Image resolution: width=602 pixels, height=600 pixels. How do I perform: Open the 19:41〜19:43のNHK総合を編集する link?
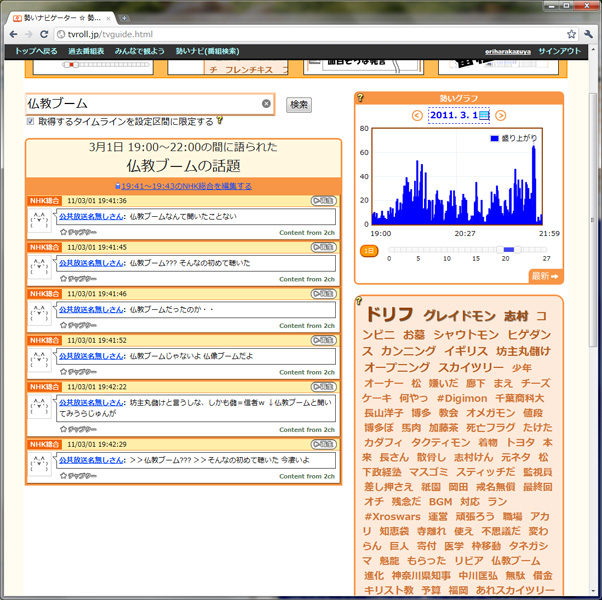[x=186, y=186]
